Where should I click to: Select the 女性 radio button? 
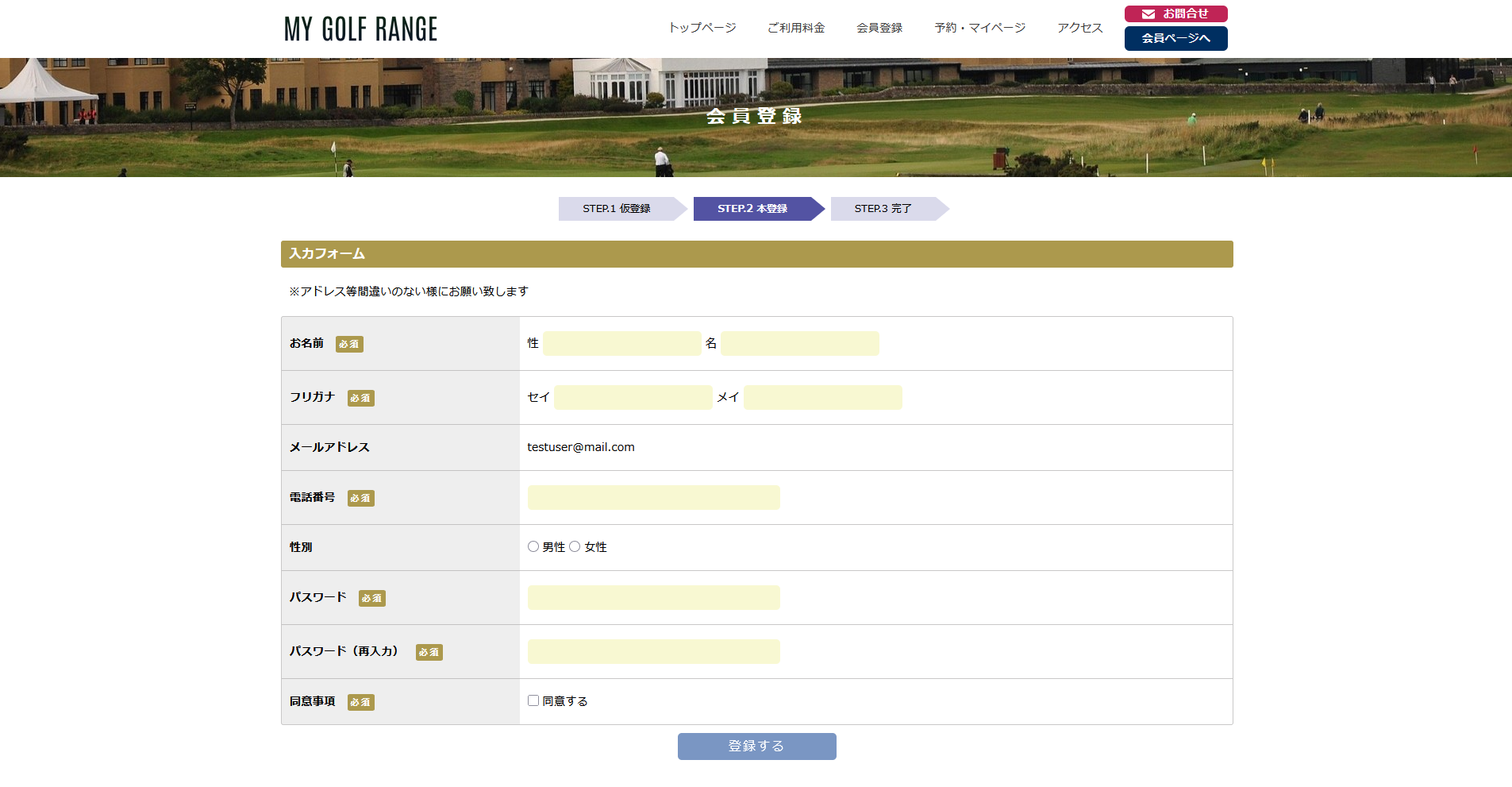[x=575, y=546]
